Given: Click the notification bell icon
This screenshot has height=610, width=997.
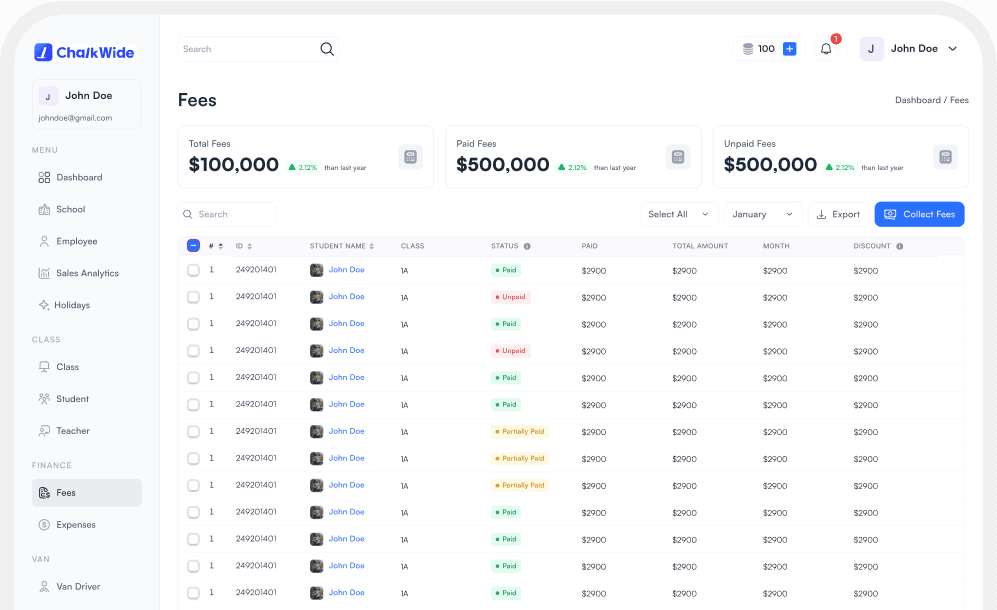Looking at the screenshot, I should pos(826,49).
